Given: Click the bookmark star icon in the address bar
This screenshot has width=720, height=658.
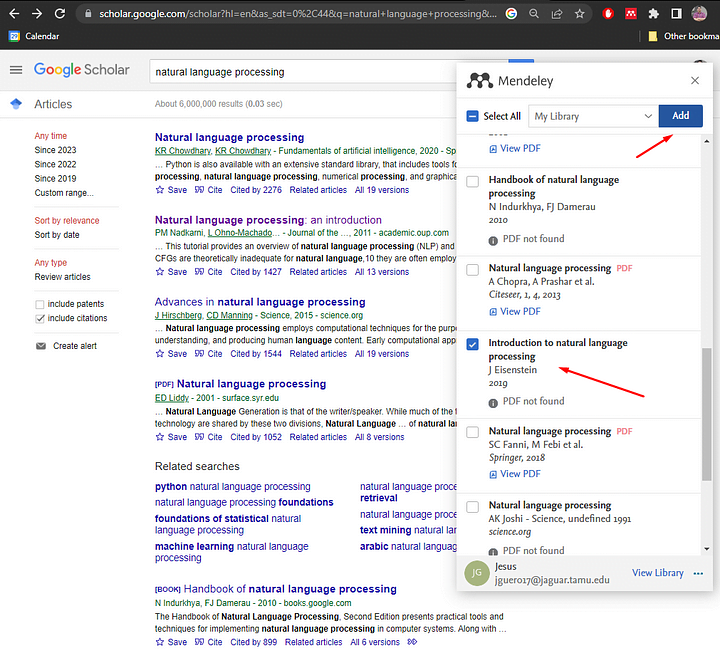Looking at the screenshot, I should [x=578, y=14].
